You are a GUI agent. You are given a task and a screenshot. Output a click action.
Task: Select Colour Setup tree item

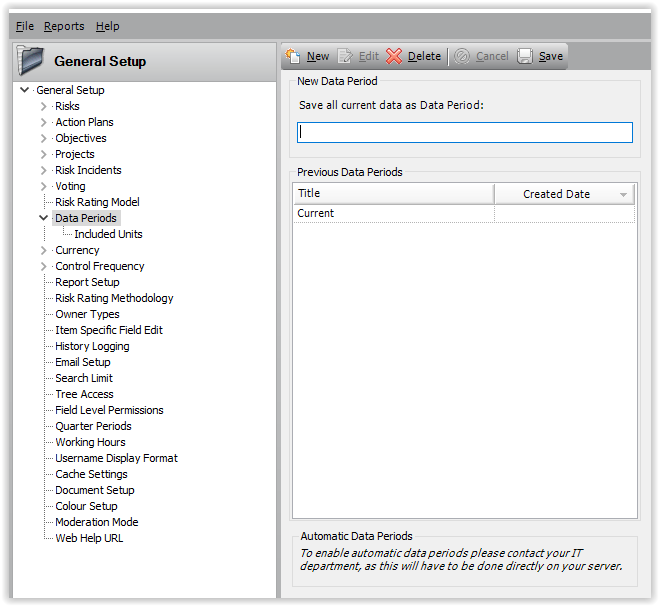coord(86,506)
